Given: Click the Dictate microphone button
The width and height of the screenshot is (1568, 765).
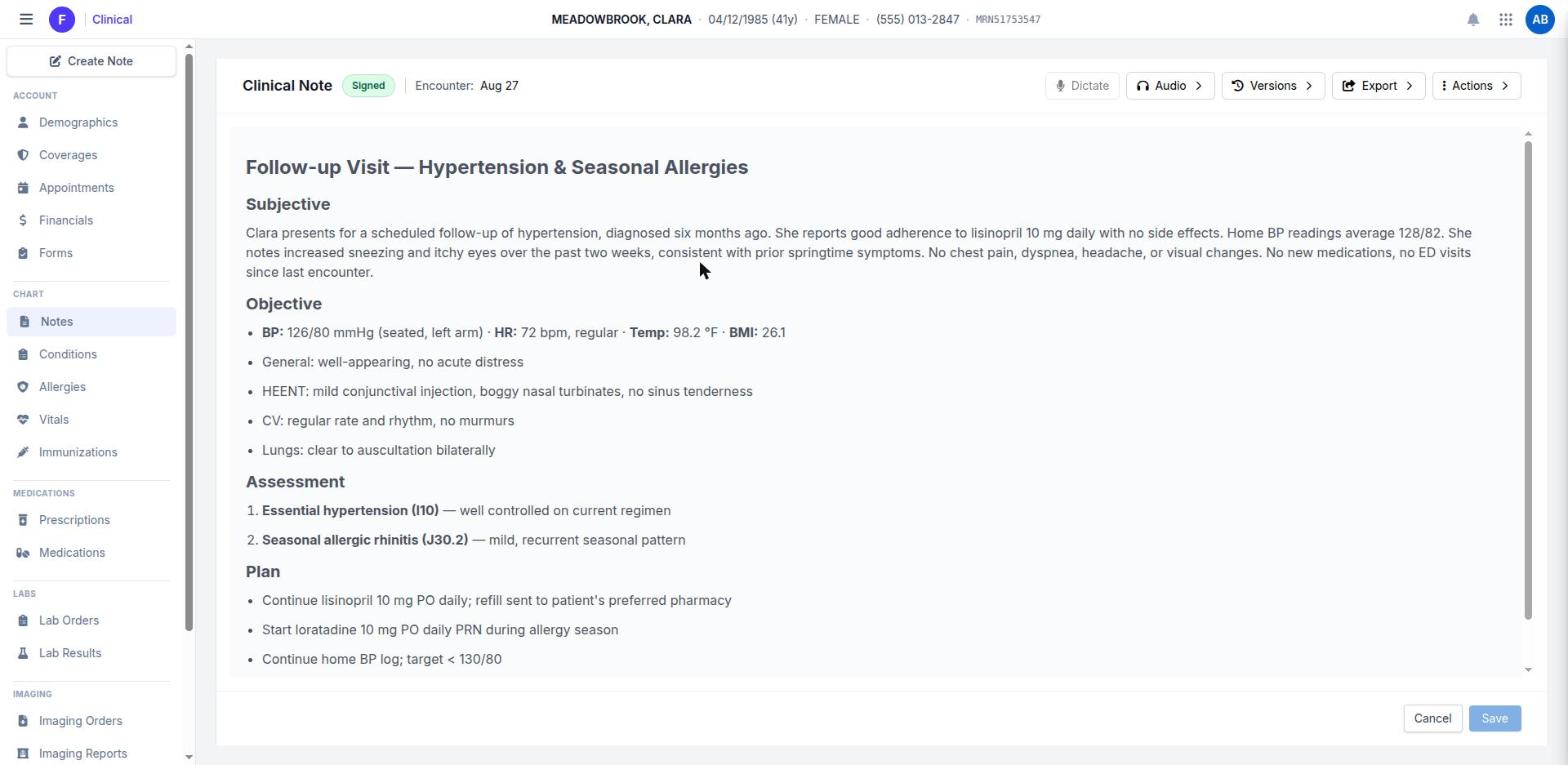Looking at the screenshot, I should 1082,86.
